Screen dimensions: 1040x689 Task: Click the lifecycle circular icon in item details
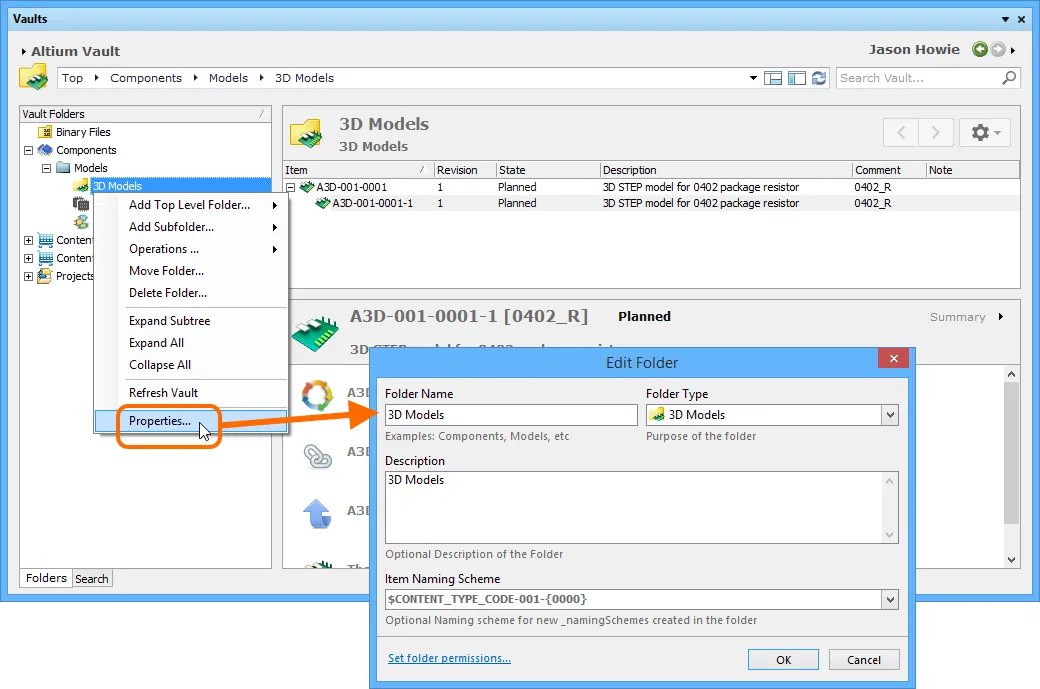coord(318,395)
